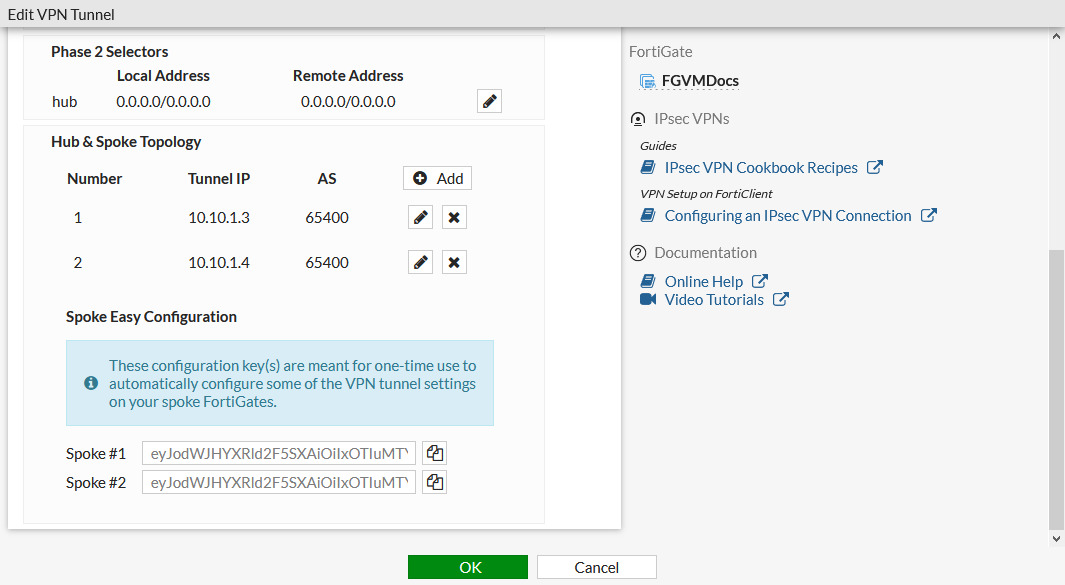Open the Online Help page

point(702,281)
